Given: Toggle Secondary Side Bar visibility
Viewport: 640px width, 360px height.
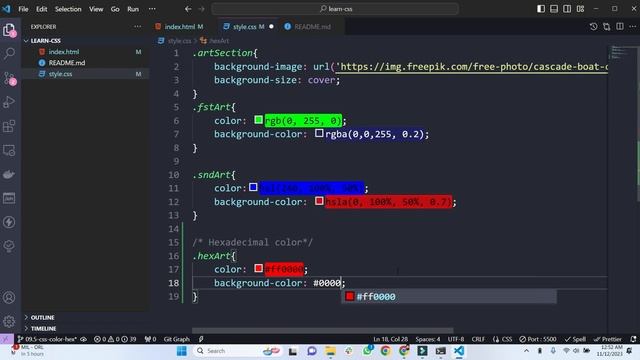Looking at the screenshot, I should (567, 9).
